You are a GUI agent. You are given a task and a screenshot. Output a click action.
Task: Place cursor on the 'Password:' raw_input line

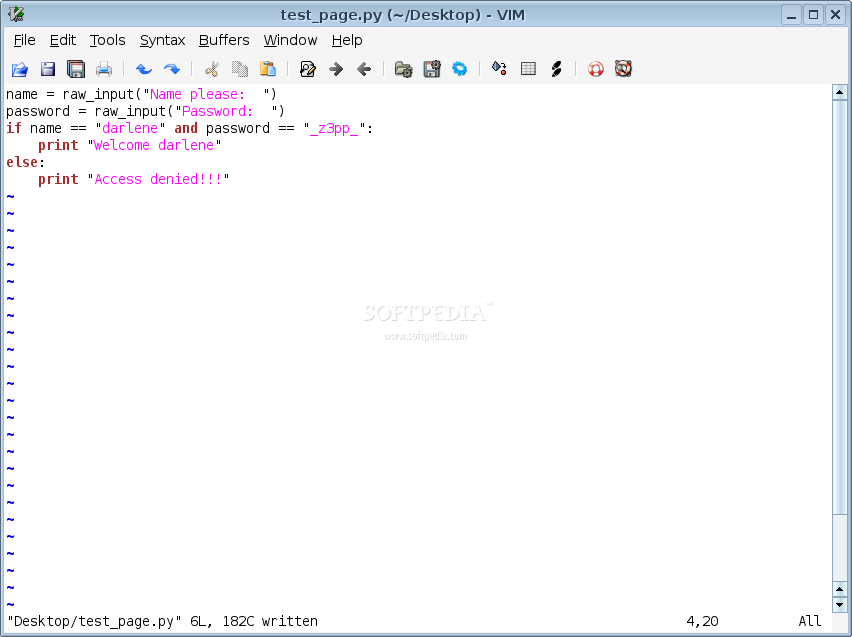[x=145, y=111]
